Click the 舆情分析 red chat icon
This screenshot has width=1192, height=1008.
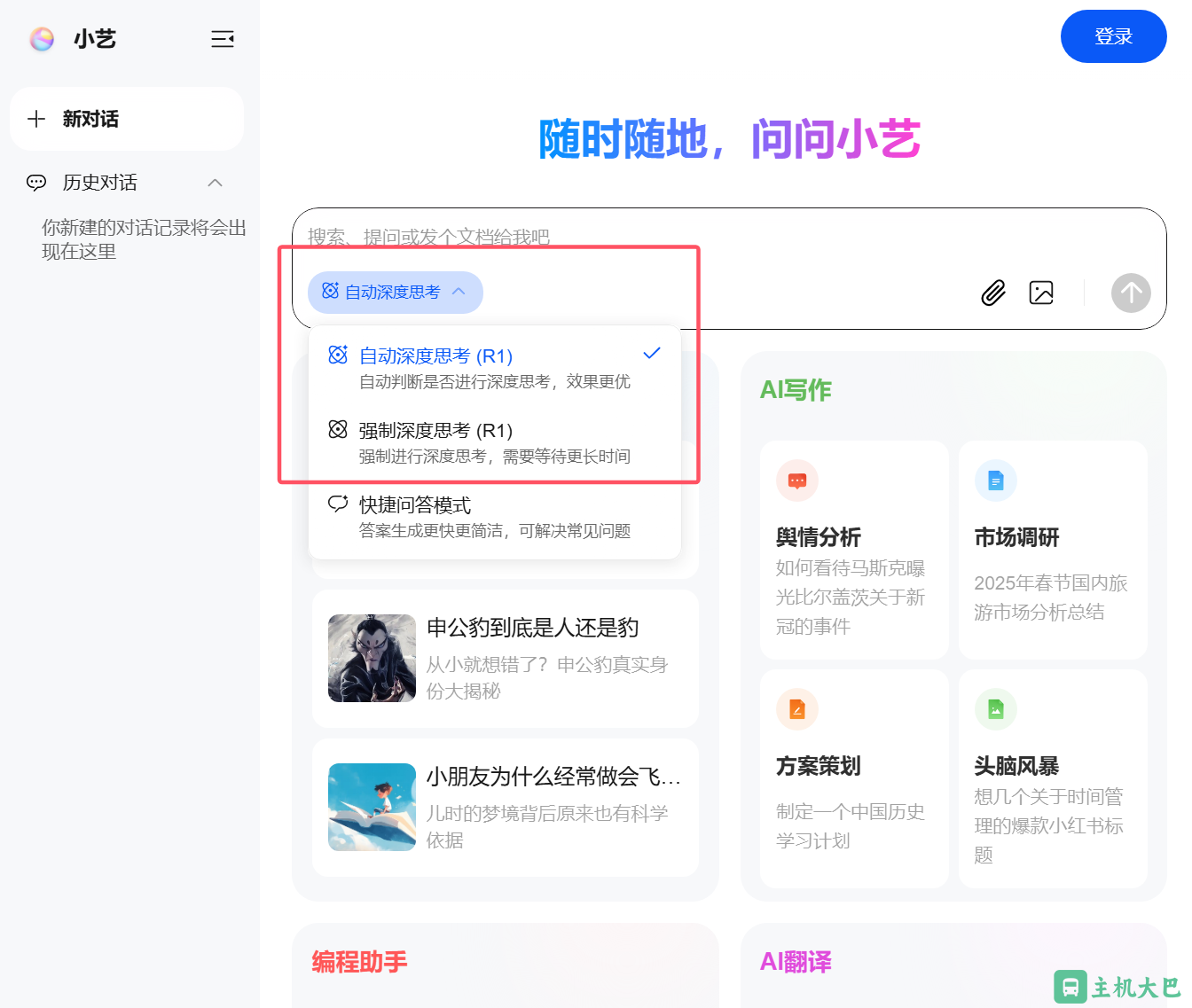pyautogui.click(x=796, y=481)
